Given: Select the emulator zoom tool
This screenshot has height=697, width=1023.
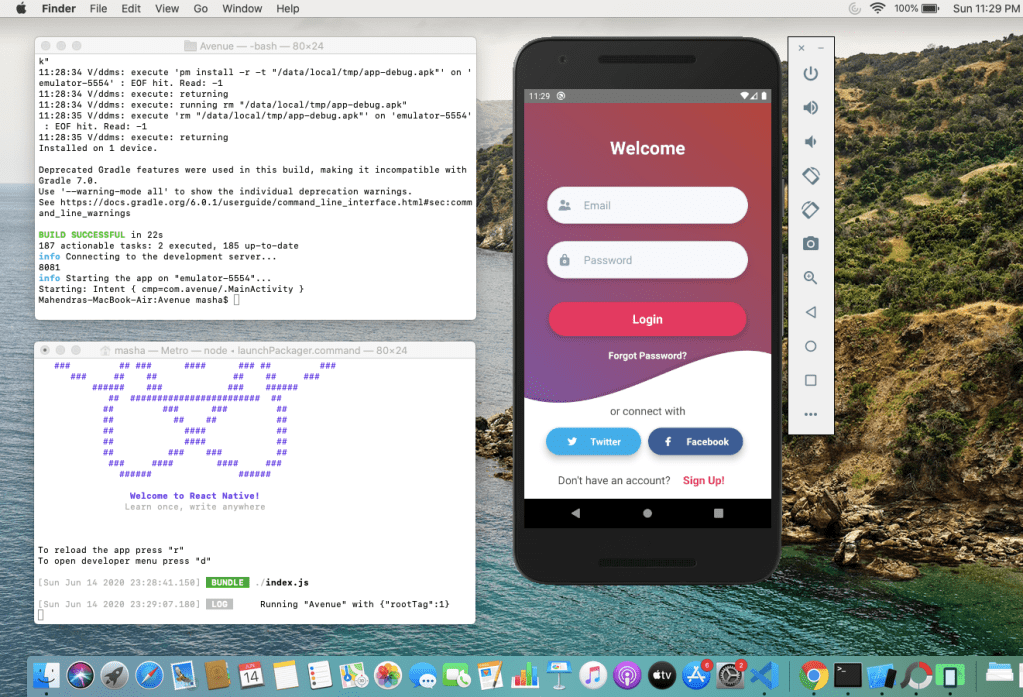Looking at the screenshot, I should (810, 278).
